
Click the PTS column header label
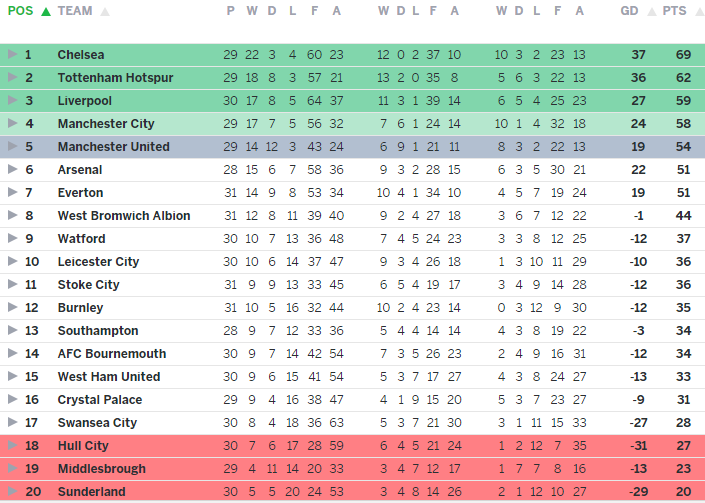pyautogui.click(x=675, y=12)
